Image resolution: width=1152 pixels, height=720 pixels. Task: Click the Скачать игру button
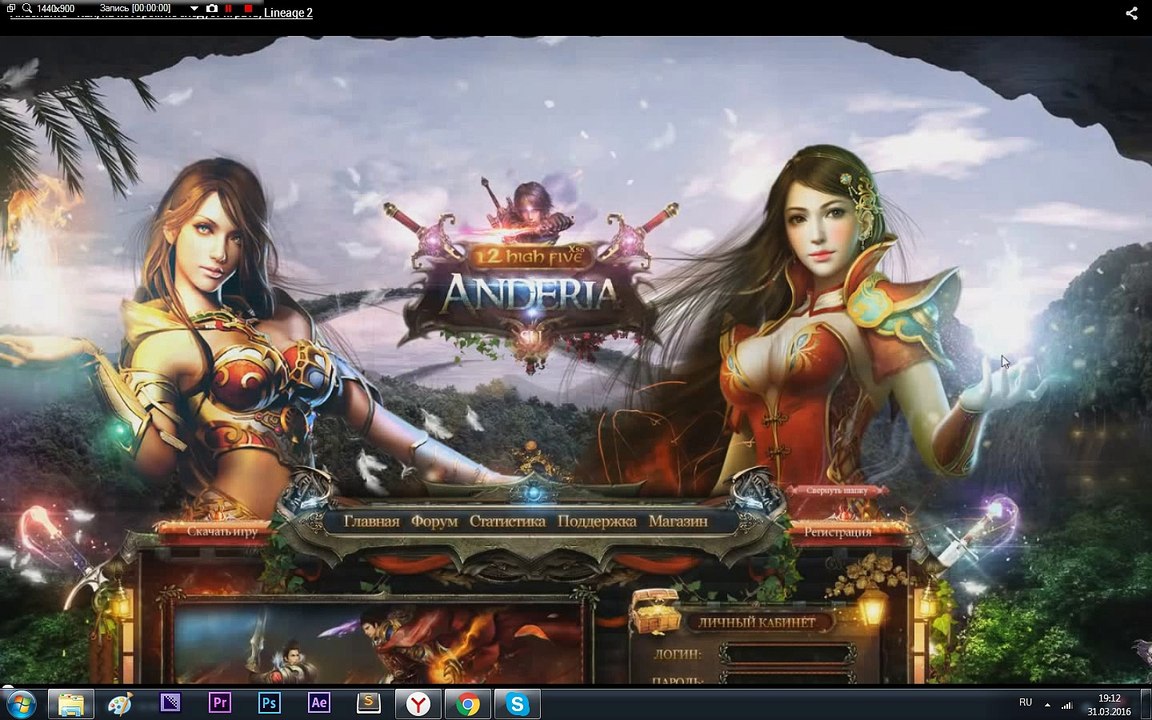tap(222, 532)
